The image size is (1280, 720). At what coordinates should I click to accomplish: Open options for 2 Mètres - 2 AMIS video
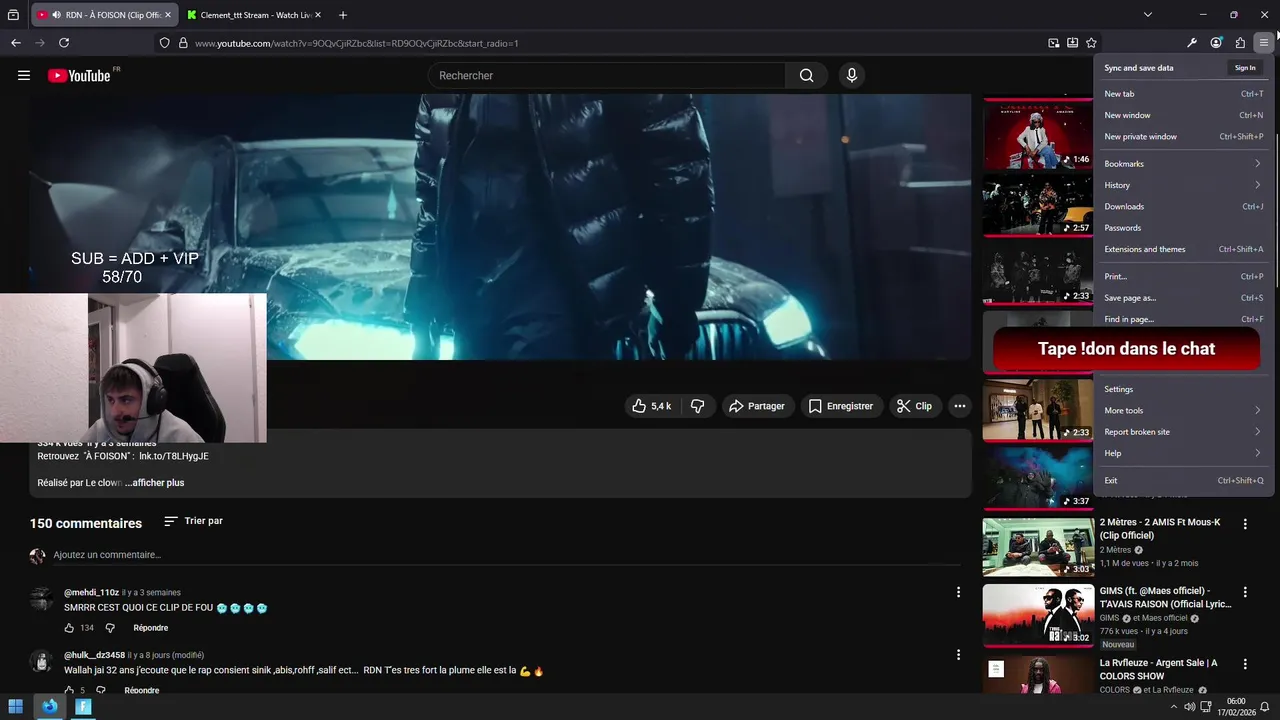pyautogui.click(x=1245, y=524)
